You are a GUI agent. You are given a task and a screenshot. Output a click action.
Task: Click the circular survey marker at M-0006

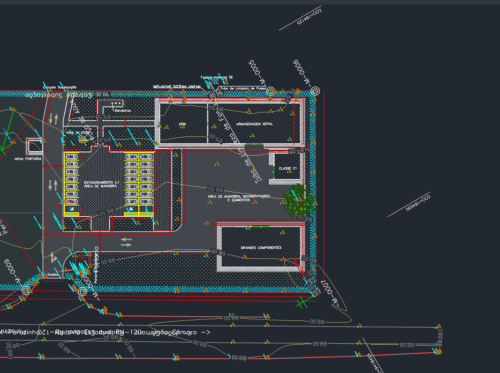coord(315,91)
